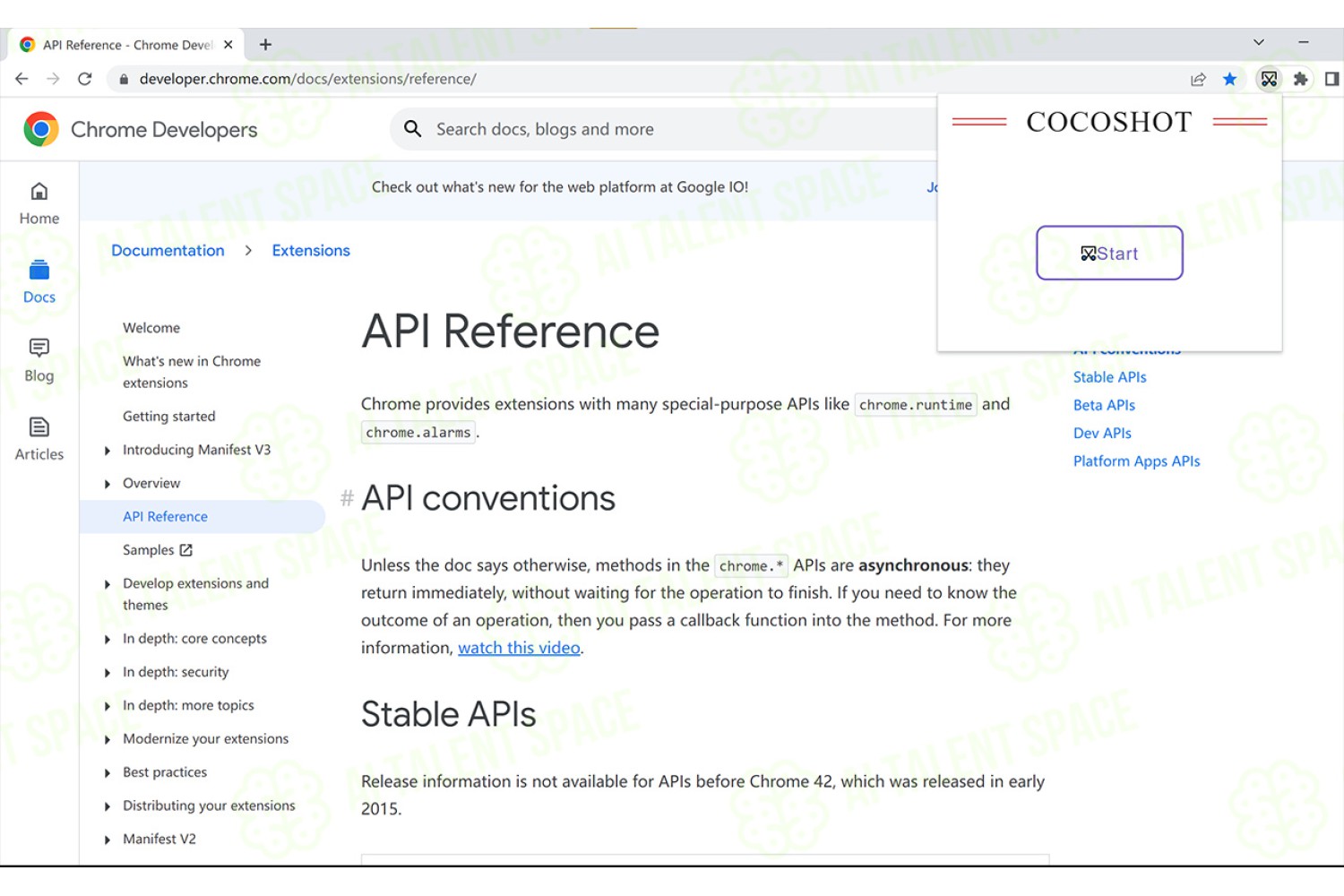Close the API Reference tab
This screenshot has width=1344, height=896.
tap(228, 44)
